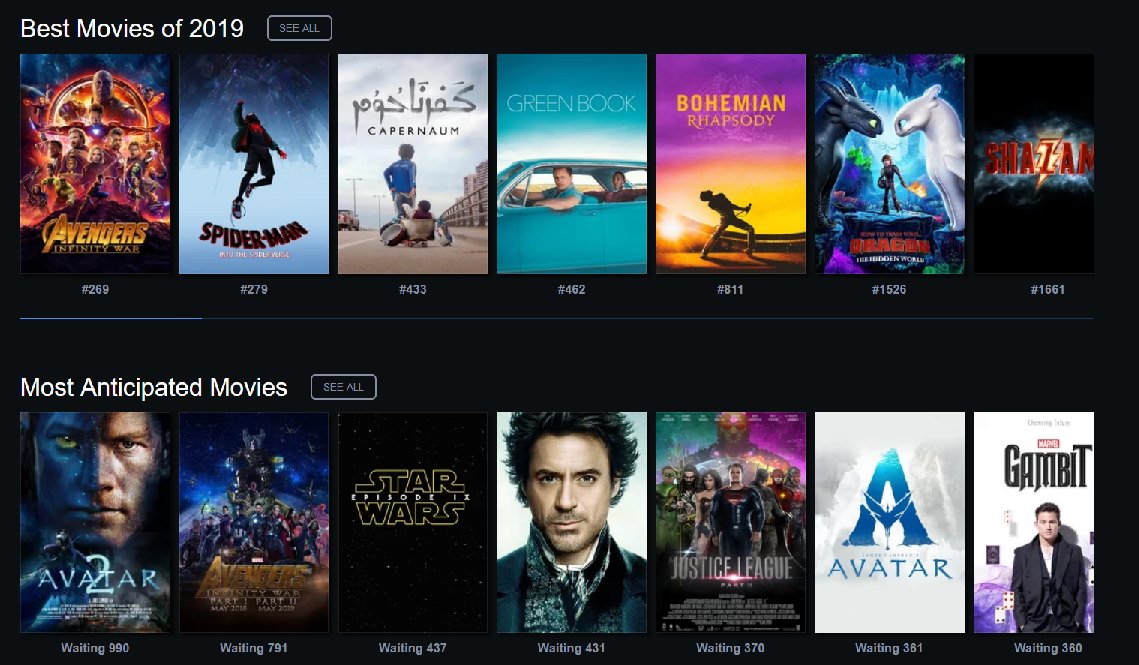Viewport: 1139px width, 665px height.
Task: Click the Waiting 990 label
Action: pyautogui.click(x=95, y=648)
